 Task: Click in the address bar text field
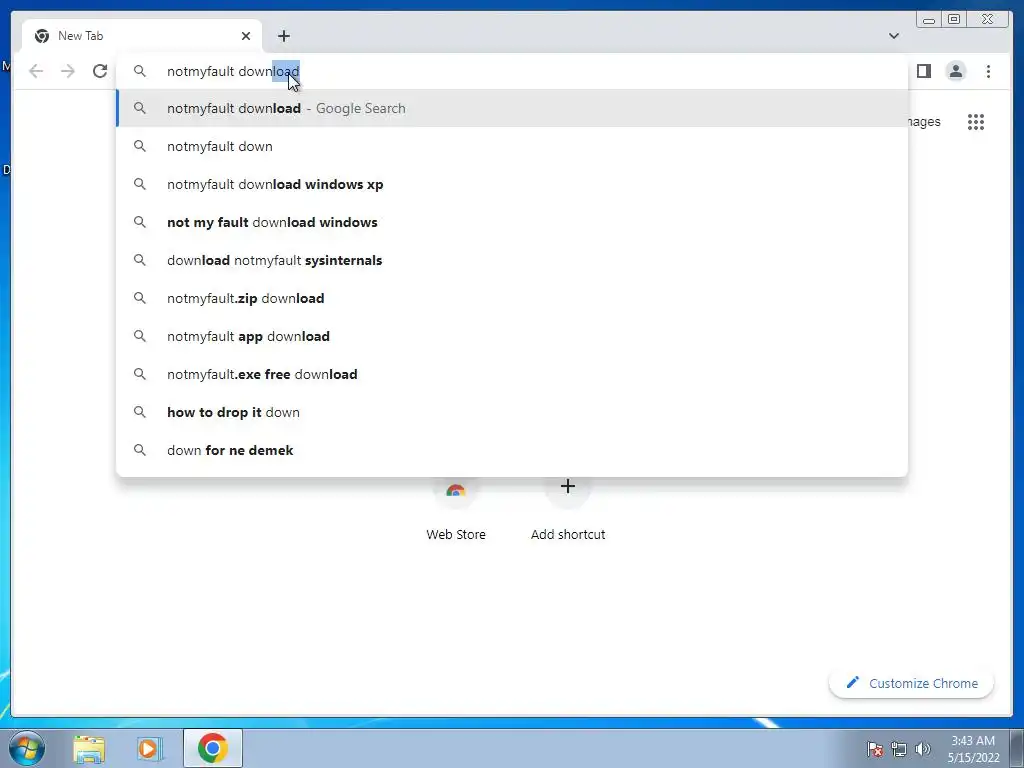[x=511, y=71]
